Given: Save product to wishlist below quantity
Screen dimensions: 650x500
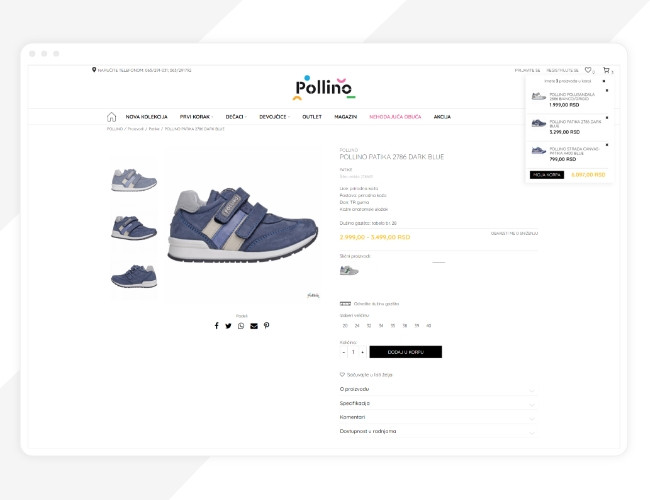Looking at the screenshot, I should click(366, 375).
